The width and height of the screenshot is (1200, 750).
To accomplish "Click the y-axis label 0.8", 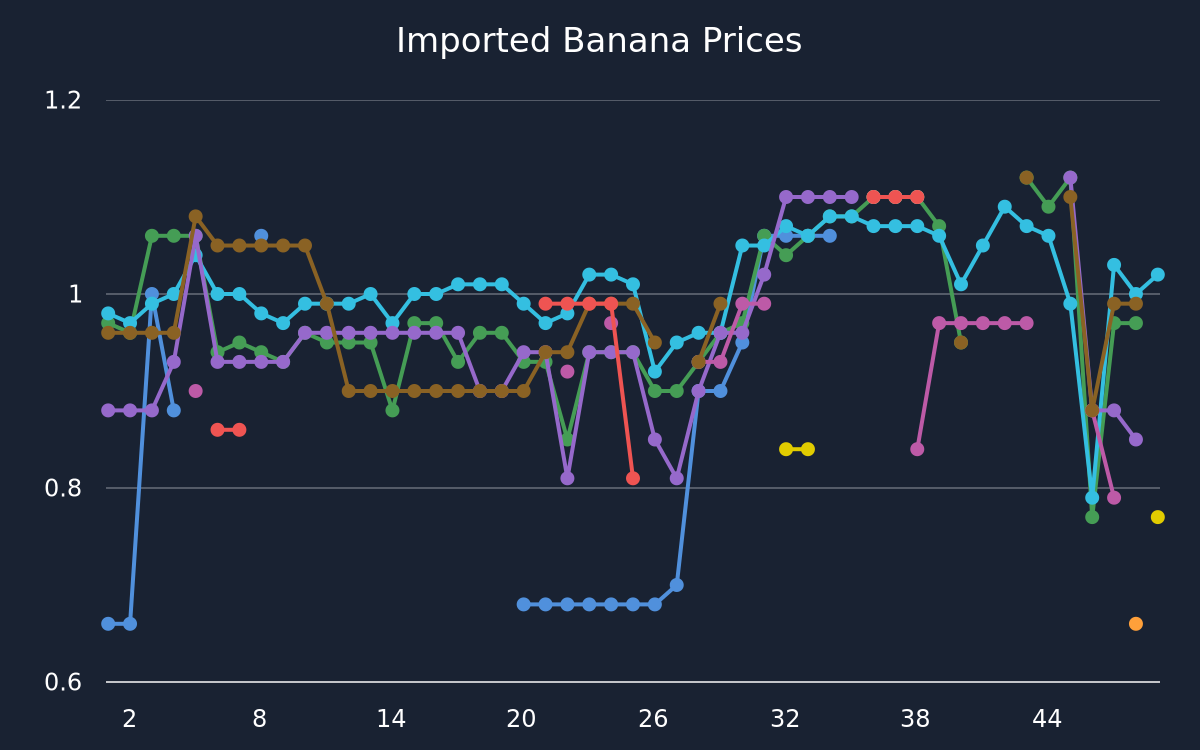I will [62, 488].
